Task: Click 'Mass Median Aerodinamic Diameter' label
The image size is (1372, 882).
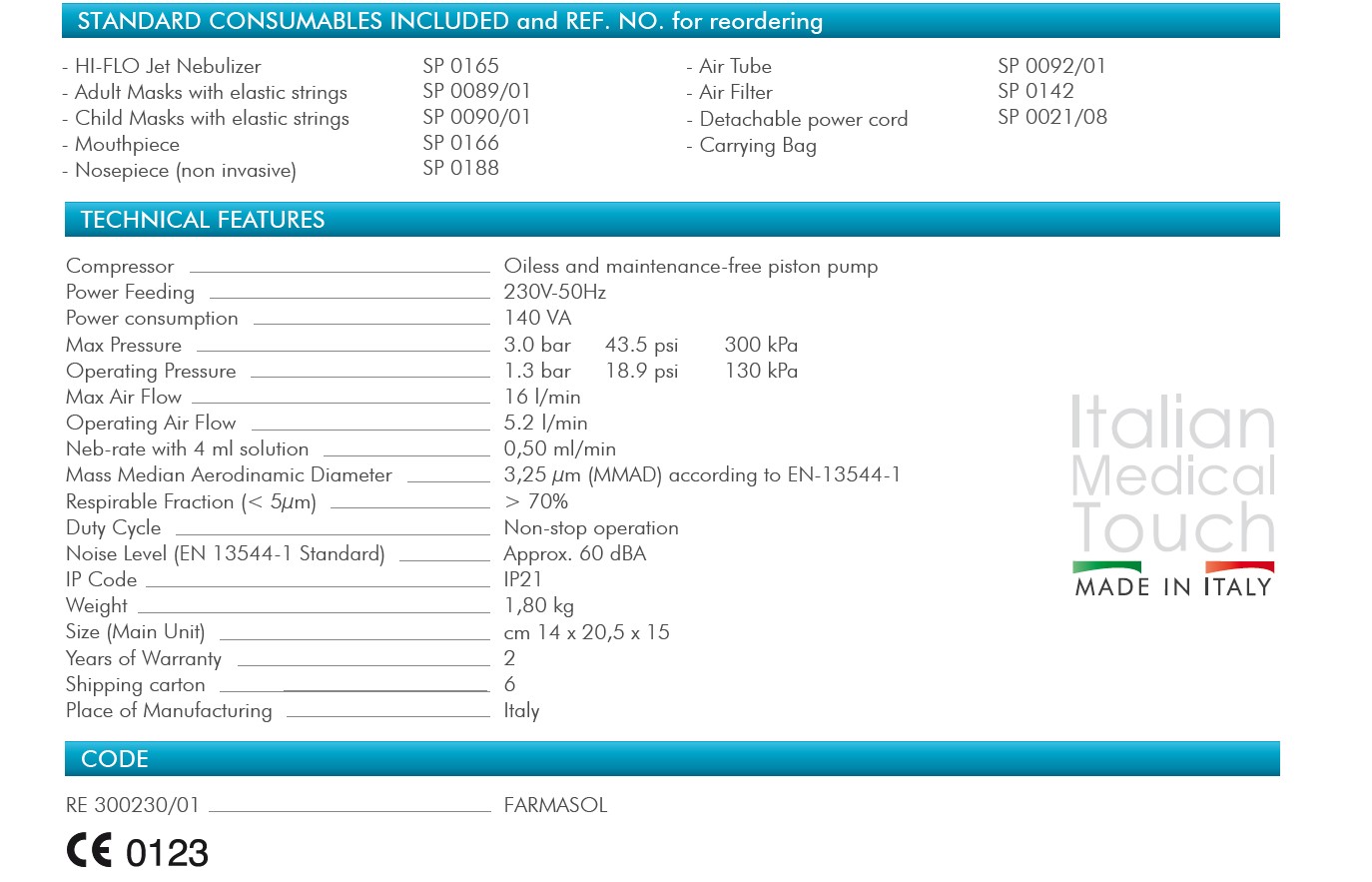Action: [x=229, y=475]
